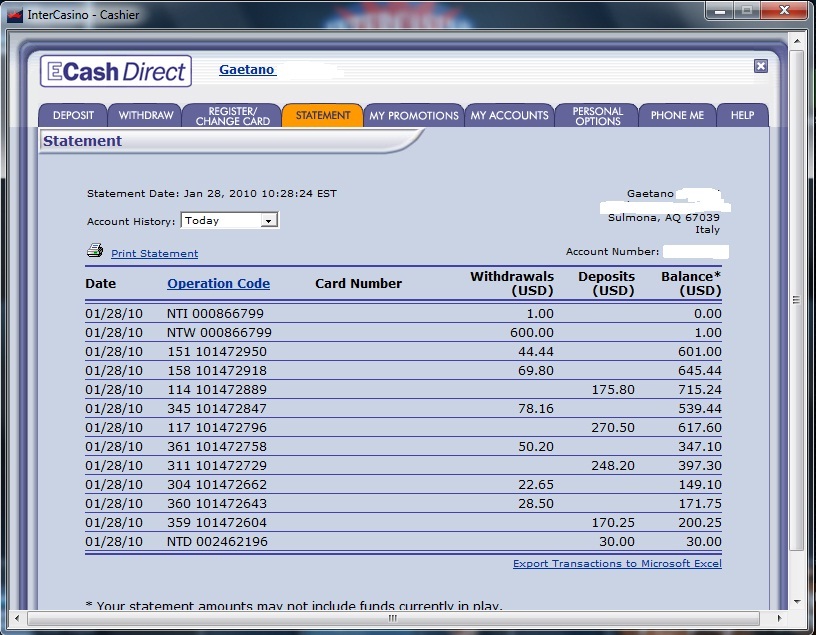Click the Print Statement link
Screen dimensions: 816x635
click(155, 253)
